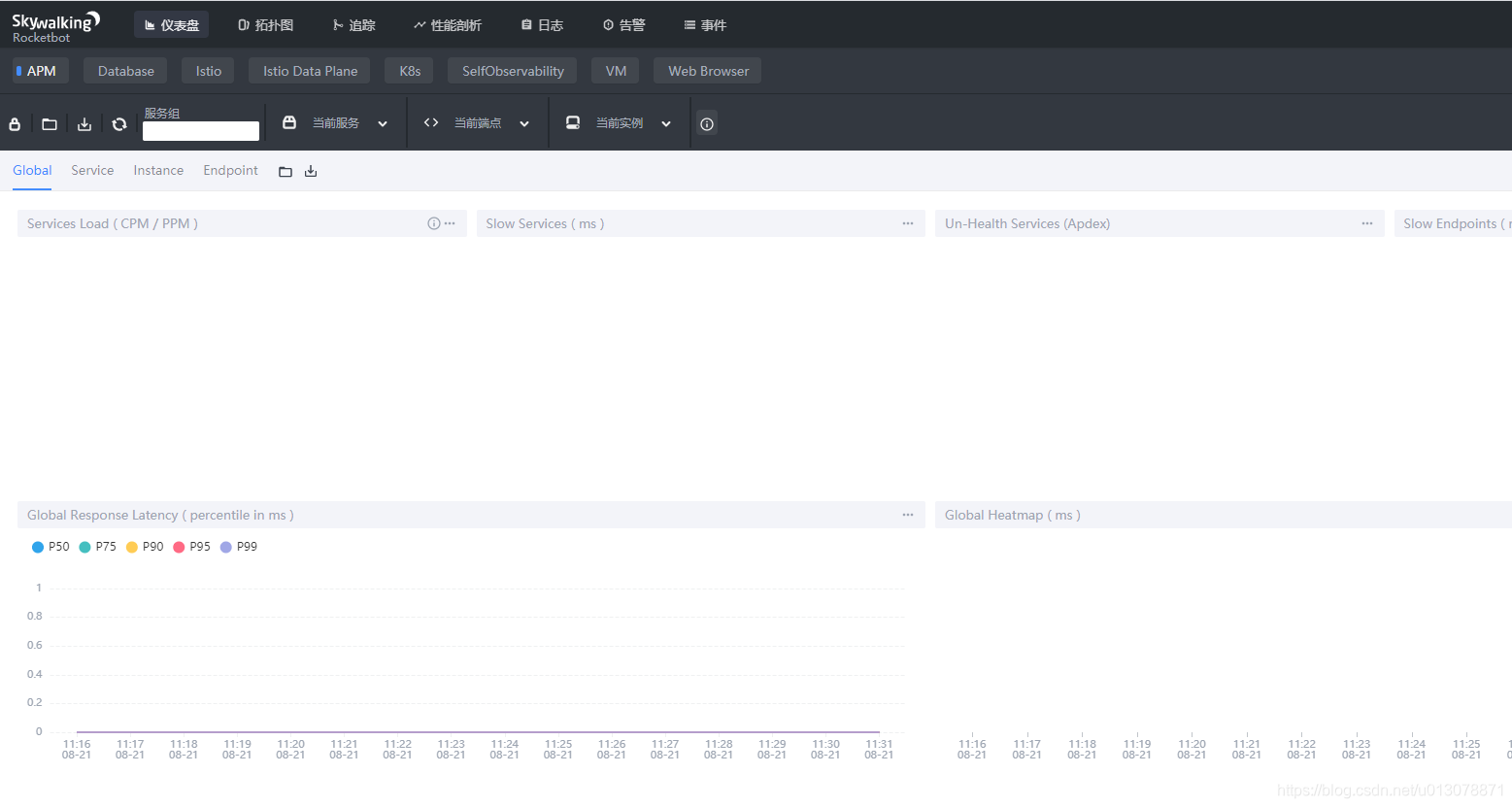This screenshot has width=1512, height=808.
Task: Click the Services Load ( CPM / PPM ) title
Action: tap(113, 223)
